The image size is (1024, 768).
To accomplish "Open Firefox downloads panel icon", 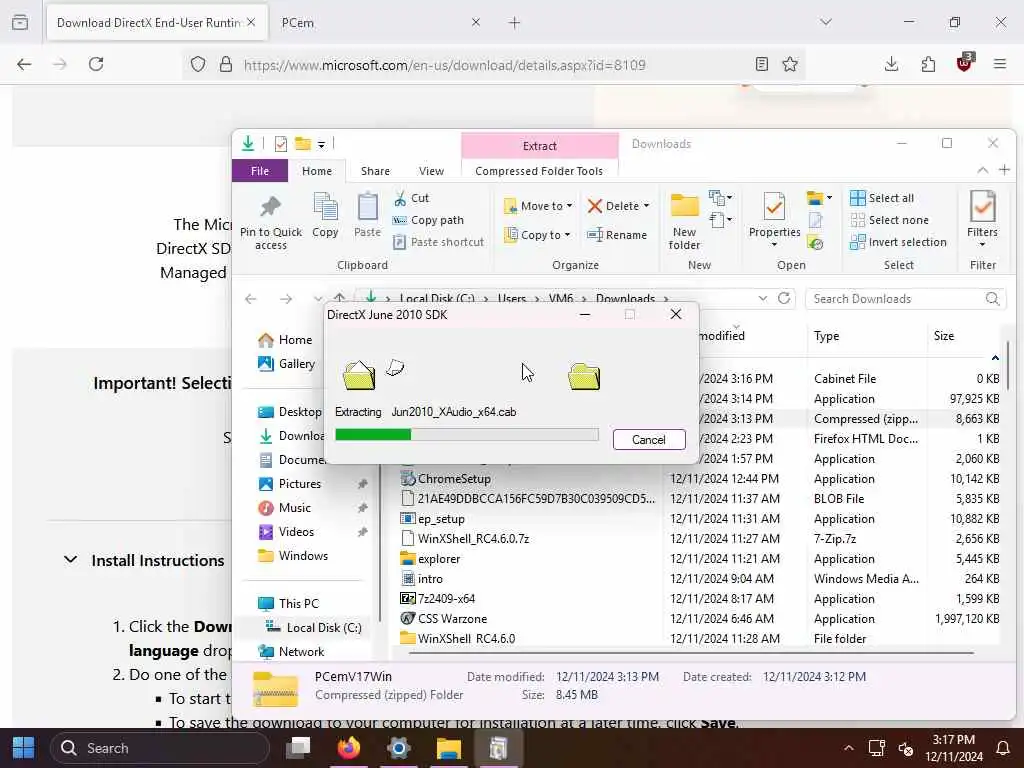I will (x=891, y=64).
